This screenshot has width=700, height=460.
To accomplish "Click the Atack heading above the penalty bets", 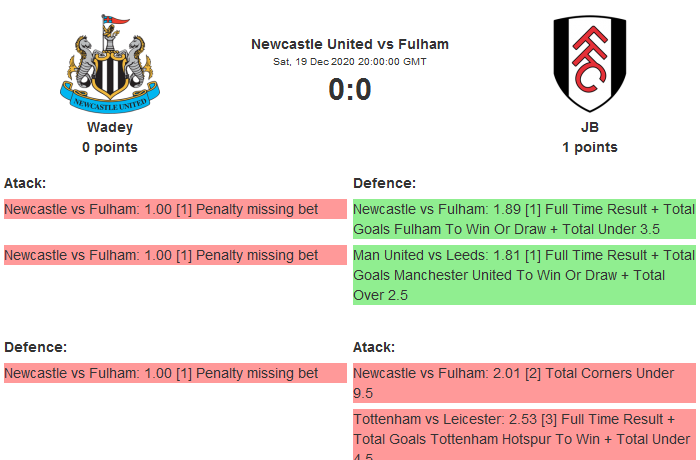I will click(25, 183).
